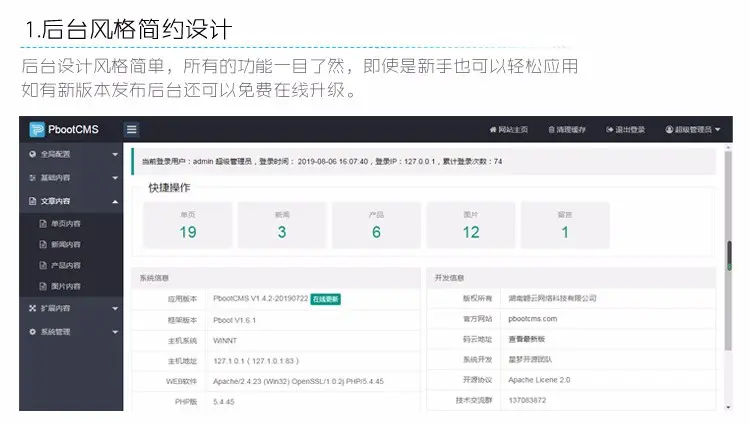
Task: Click the 网站主页 home icon
Action: coord(492,131)
